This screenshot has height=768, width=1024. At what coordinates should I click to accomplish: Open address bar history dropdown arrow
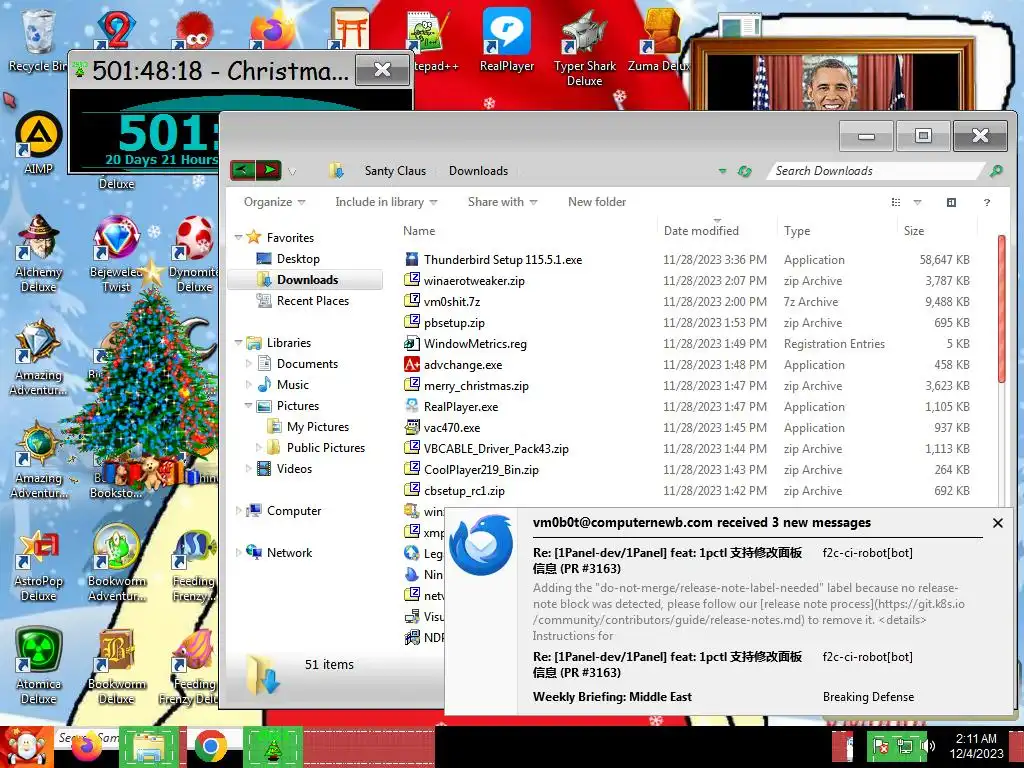coord(722,171)
